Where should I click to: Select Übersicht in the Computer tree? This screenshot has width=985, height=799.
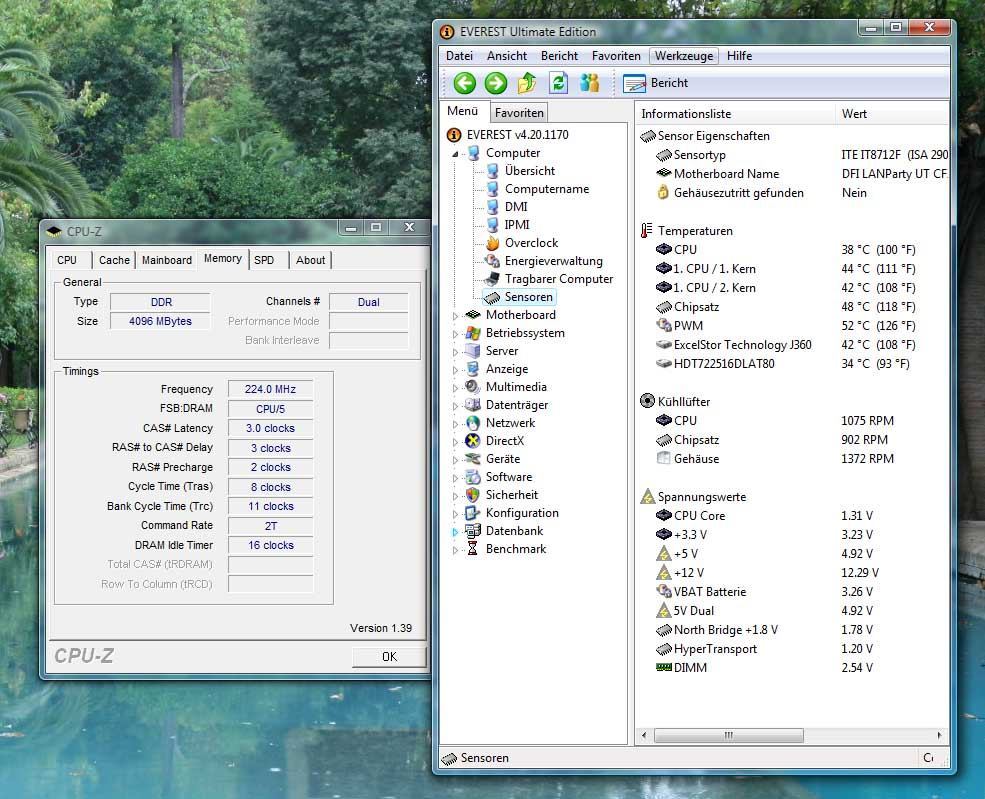(530, 171)
